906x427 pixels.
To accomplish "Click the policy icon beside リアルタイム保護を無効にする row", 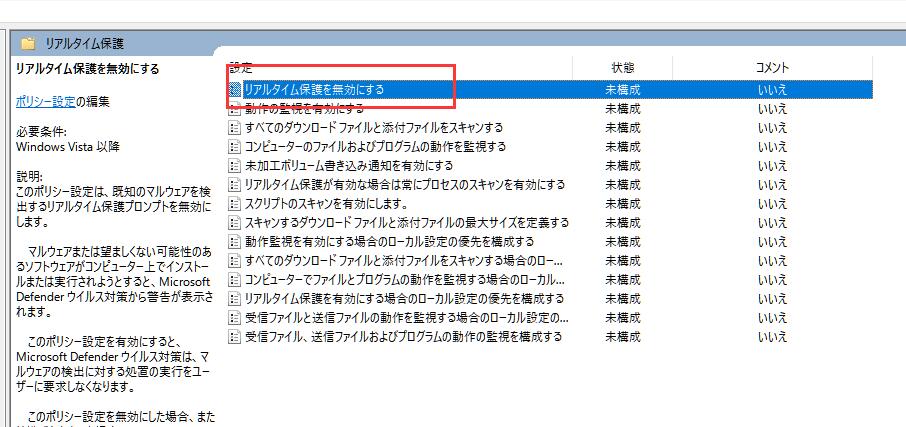I will pos(235,90).
